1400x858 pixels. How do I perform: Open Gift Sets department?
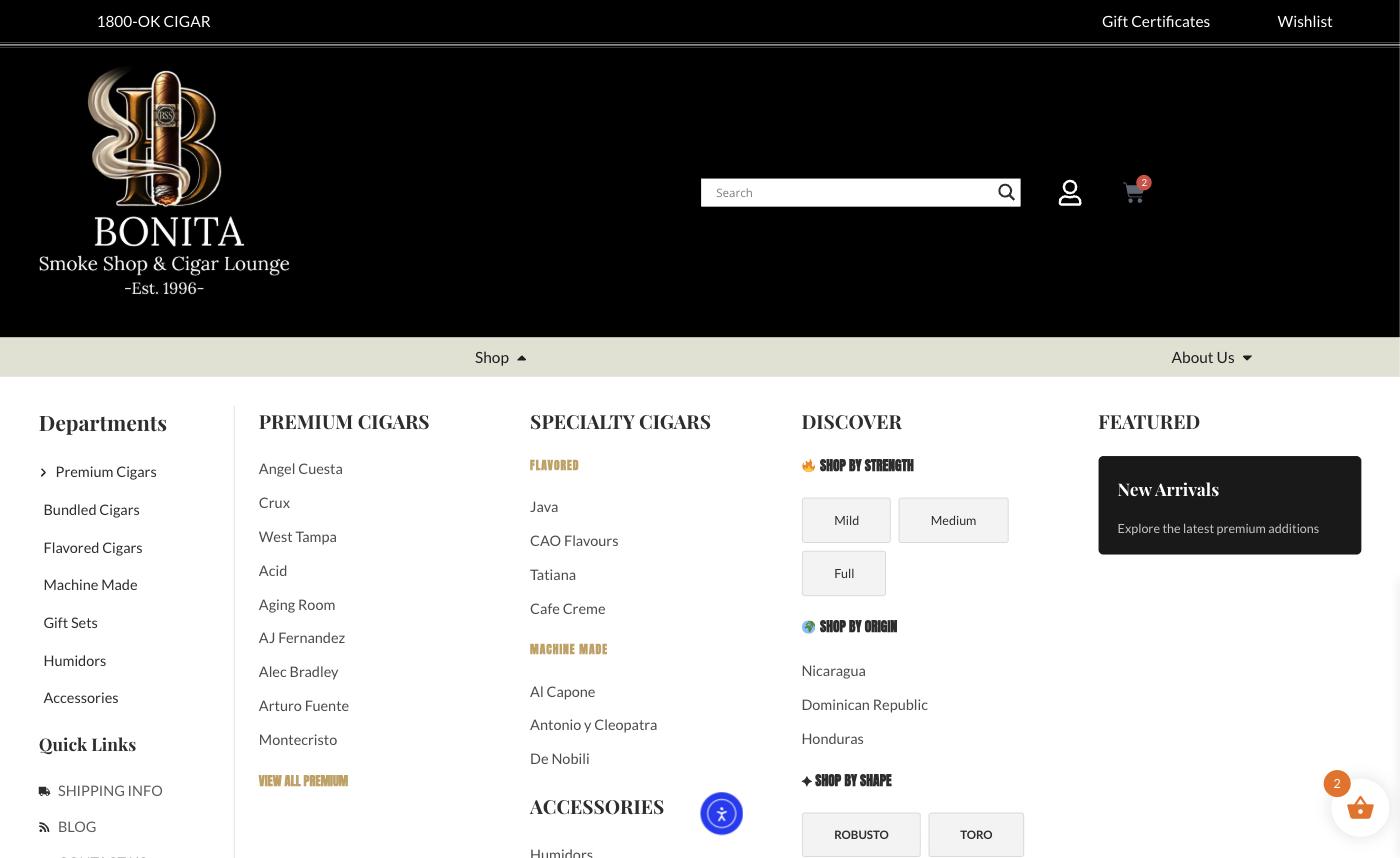point(70,623)
